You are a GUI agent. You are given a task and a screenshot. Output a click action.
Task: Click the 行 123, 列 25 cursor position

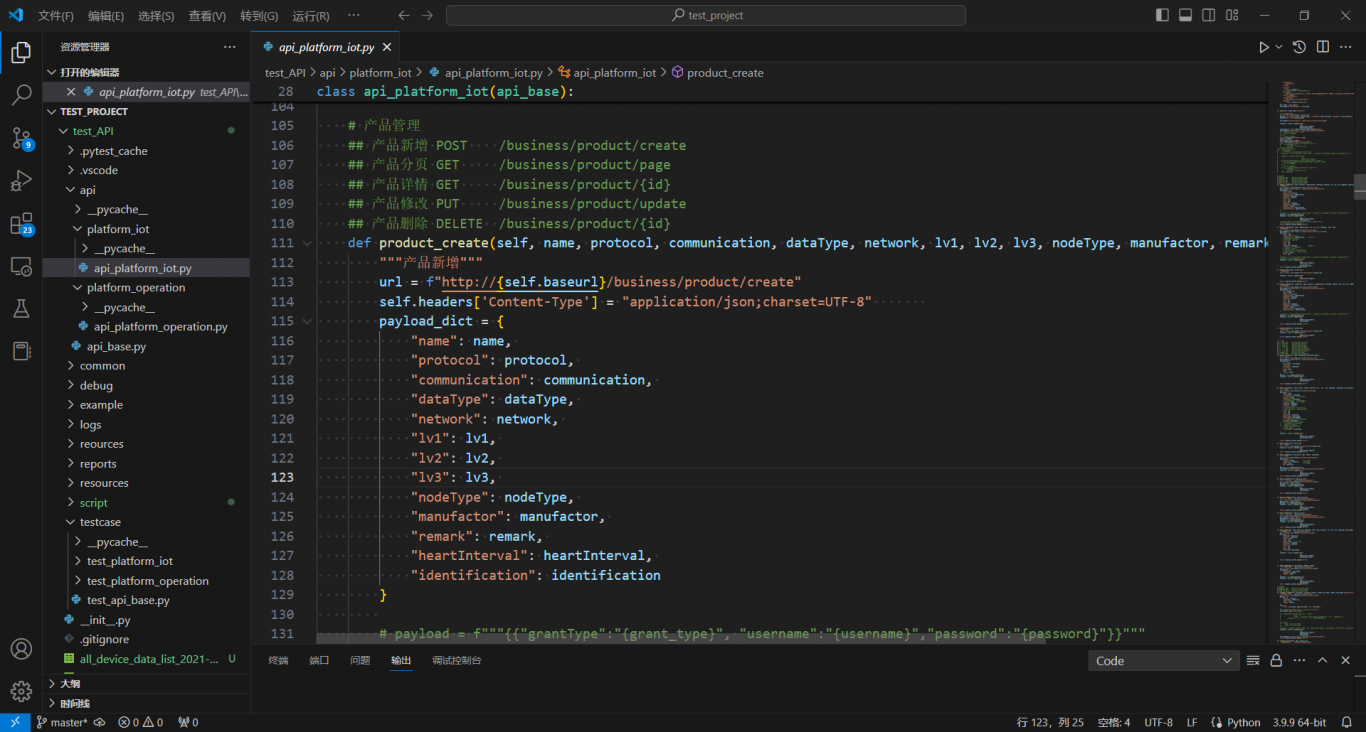pyautogui.click(x=1050, y=722)
